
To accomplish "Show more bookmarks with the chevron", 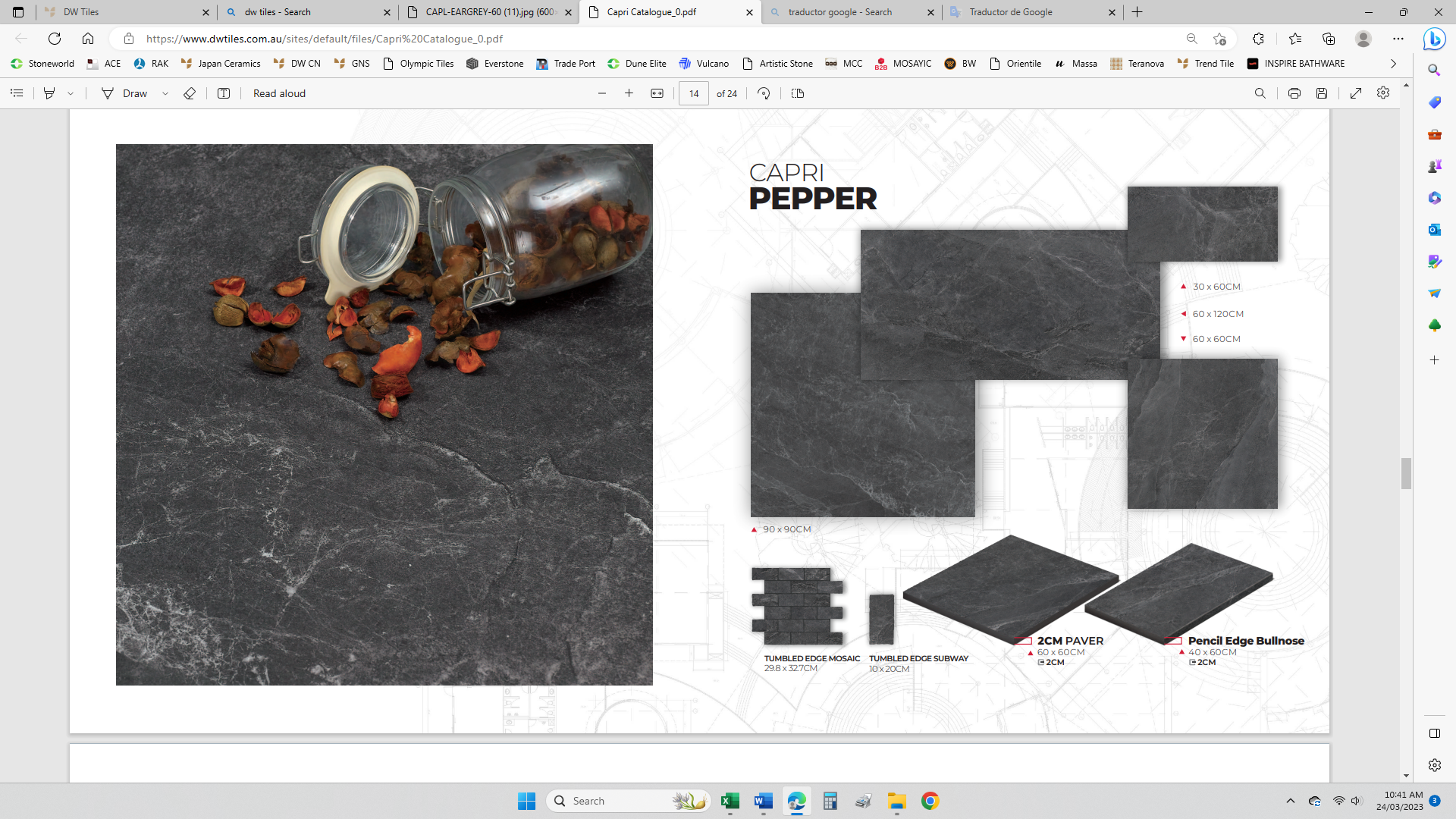I will pos(1393,64).
